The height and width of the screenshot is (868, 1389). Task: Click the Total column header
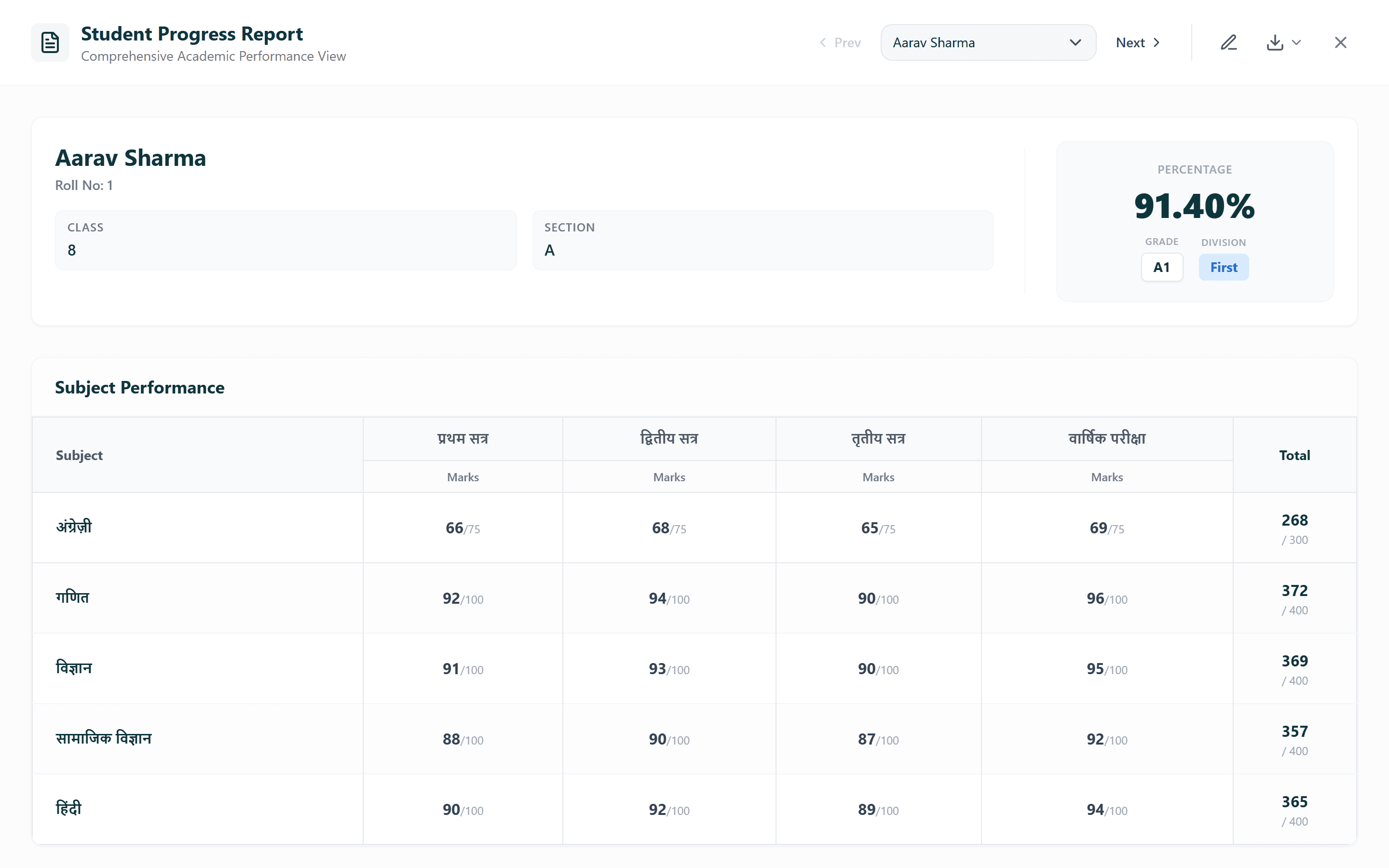pyautogui.click(x=1294, y=455)
